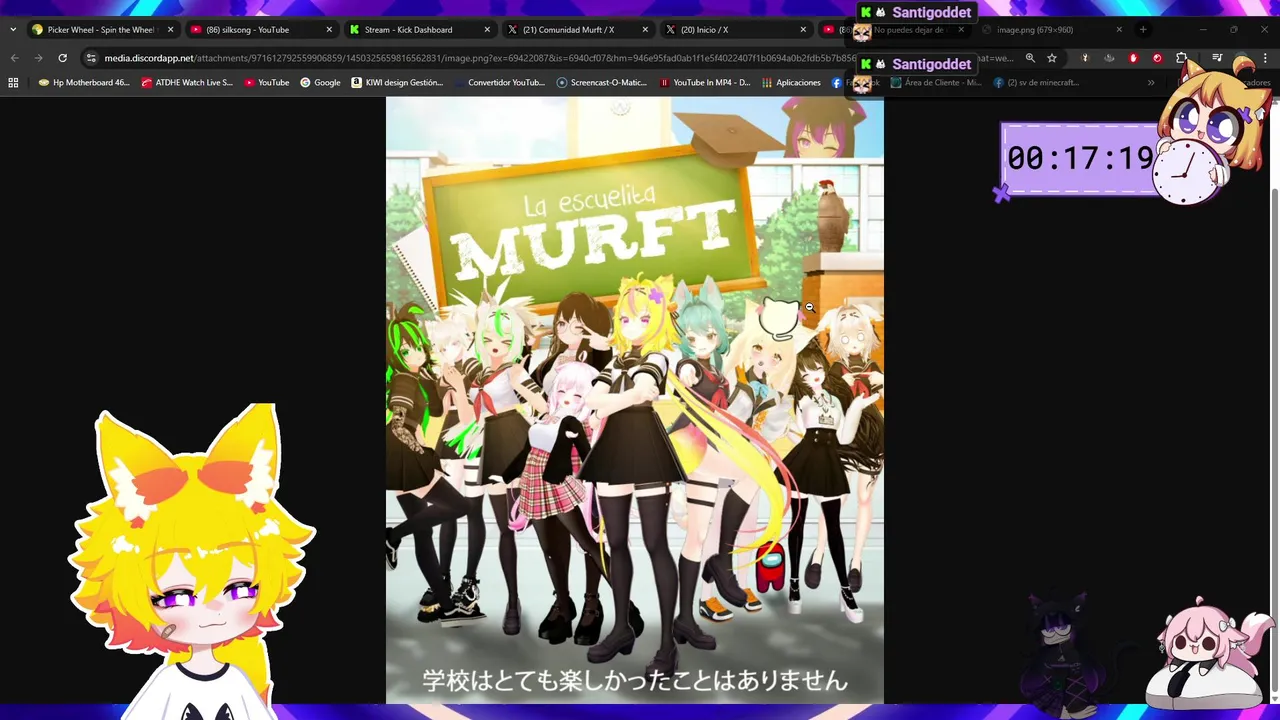
Task: Click the 00:17:19 stream timer overlay
Action: [x=1080, y=158]
